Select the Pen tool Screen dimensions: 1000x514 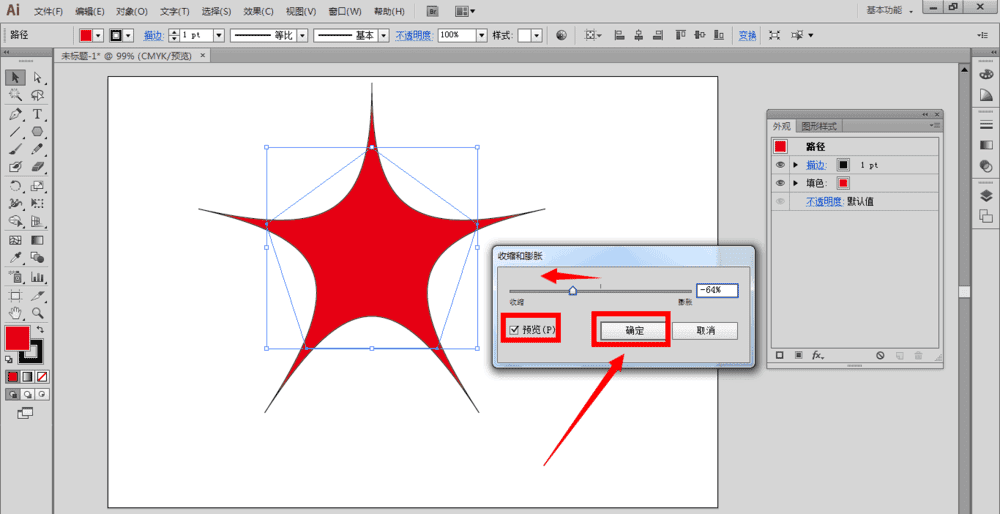pyautogui.click(x=15, y=114)
